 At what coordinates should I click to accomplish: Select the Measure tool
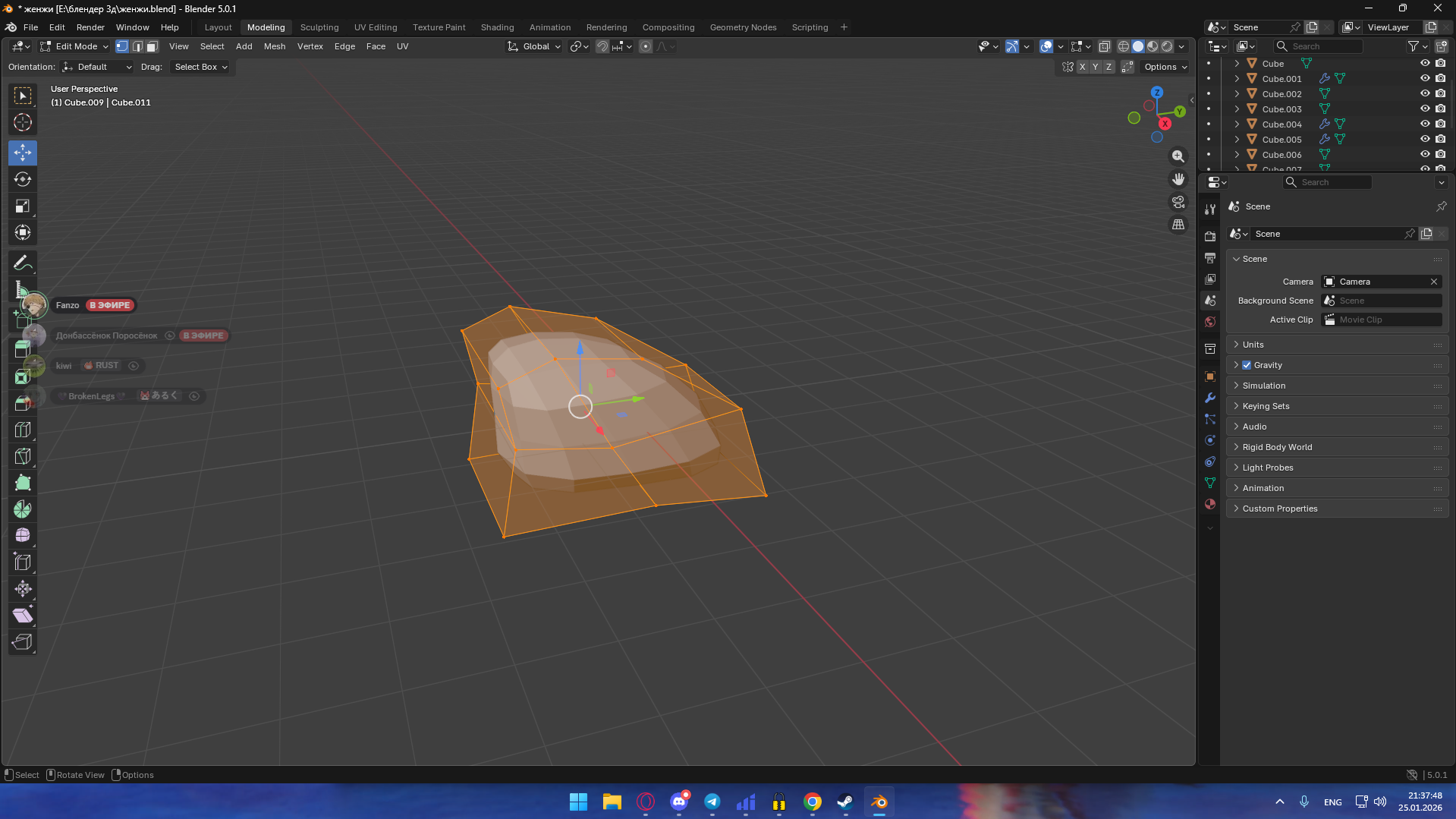[22, 288]
